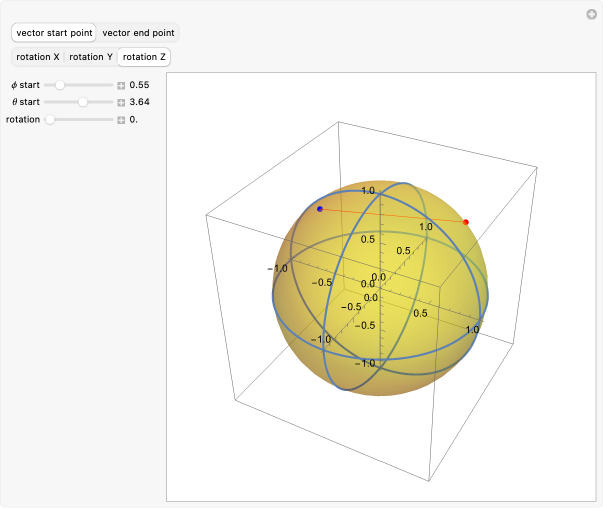This screenshot has height=509, width=603.
Task: Click the φ start slider thumb
Action: point(60,86)
